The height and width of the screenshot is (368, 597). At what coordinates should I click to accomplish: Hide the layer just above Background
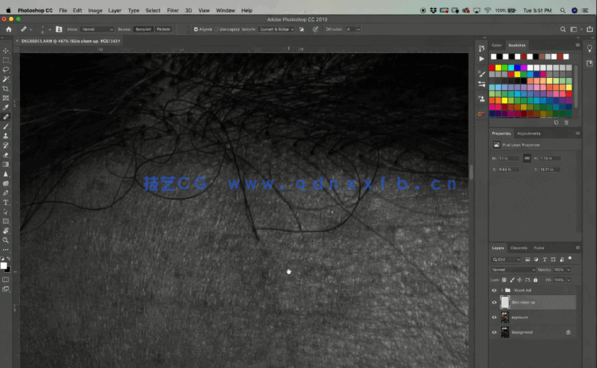[494, 317]
